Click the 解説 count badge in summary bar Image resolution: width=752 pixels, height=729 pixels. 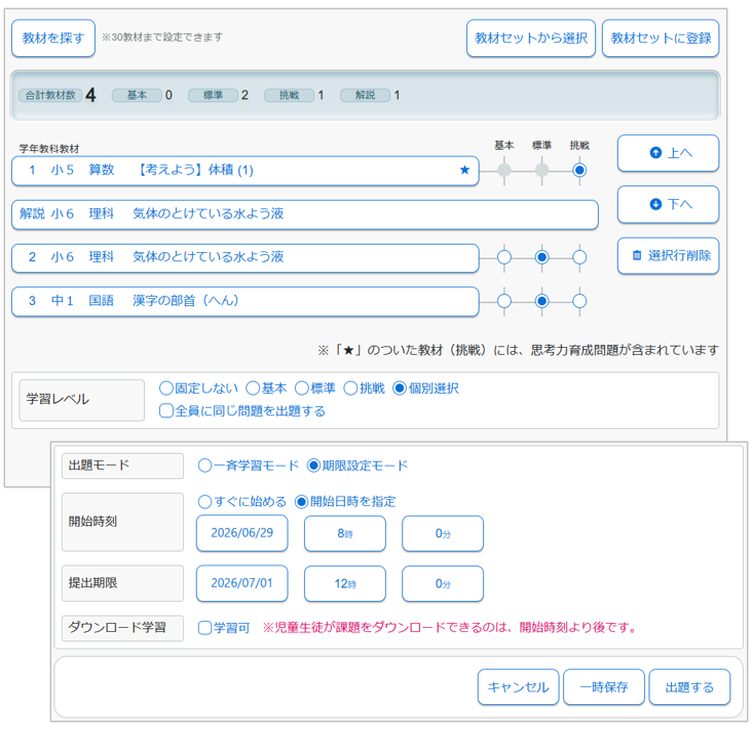365,95
